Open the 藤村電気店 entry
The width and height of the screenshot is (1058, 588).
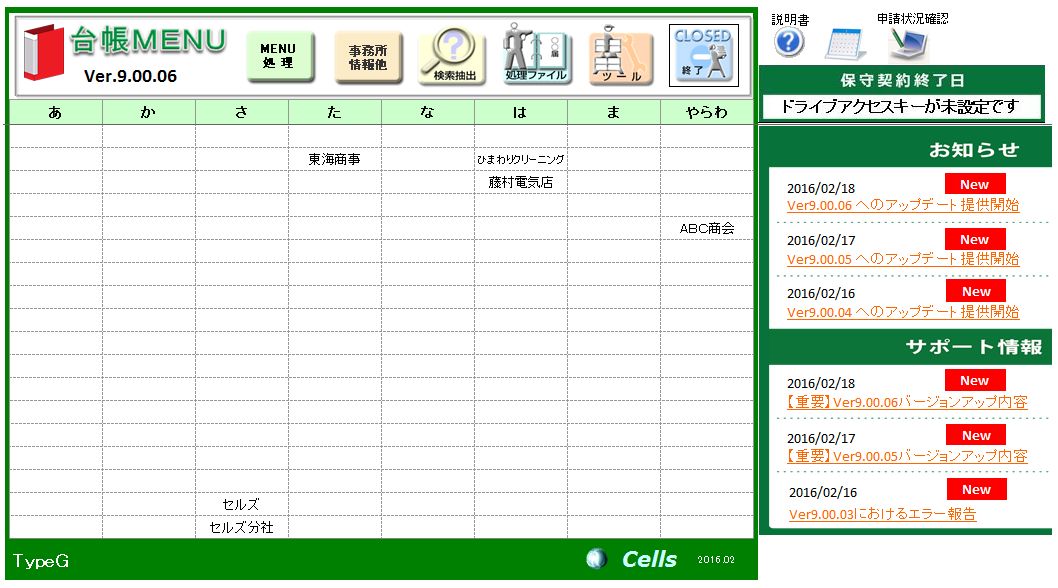tap(520, 182)
